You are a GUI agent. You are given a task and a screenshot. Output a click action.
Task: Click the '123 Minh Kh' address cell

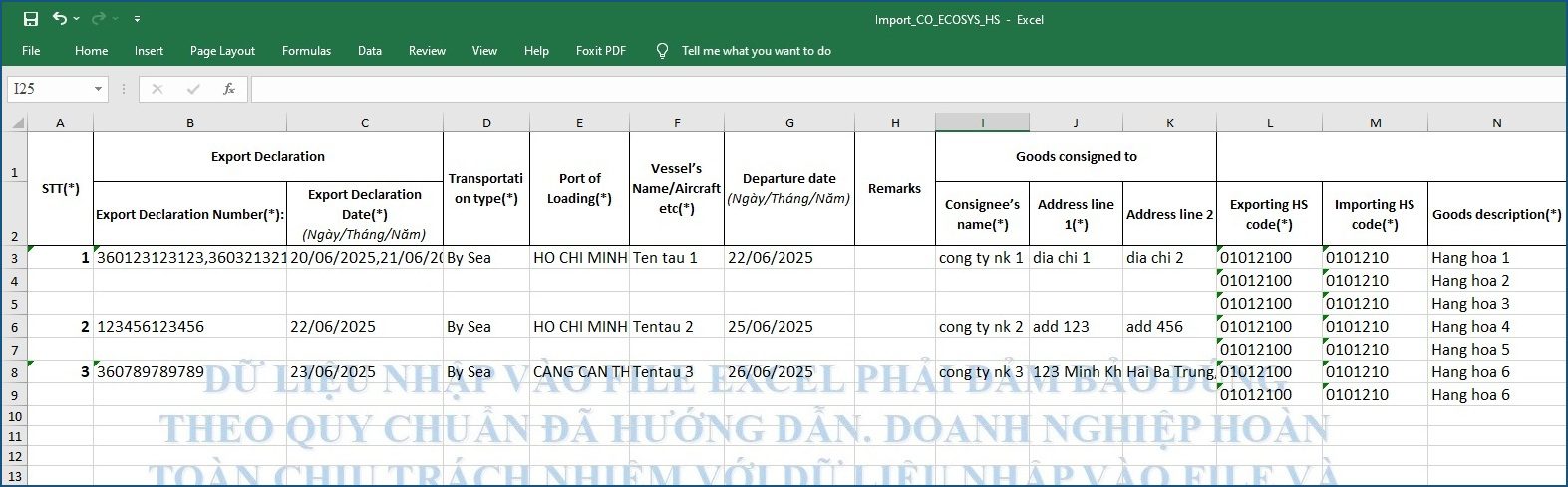pos(1076,372)
